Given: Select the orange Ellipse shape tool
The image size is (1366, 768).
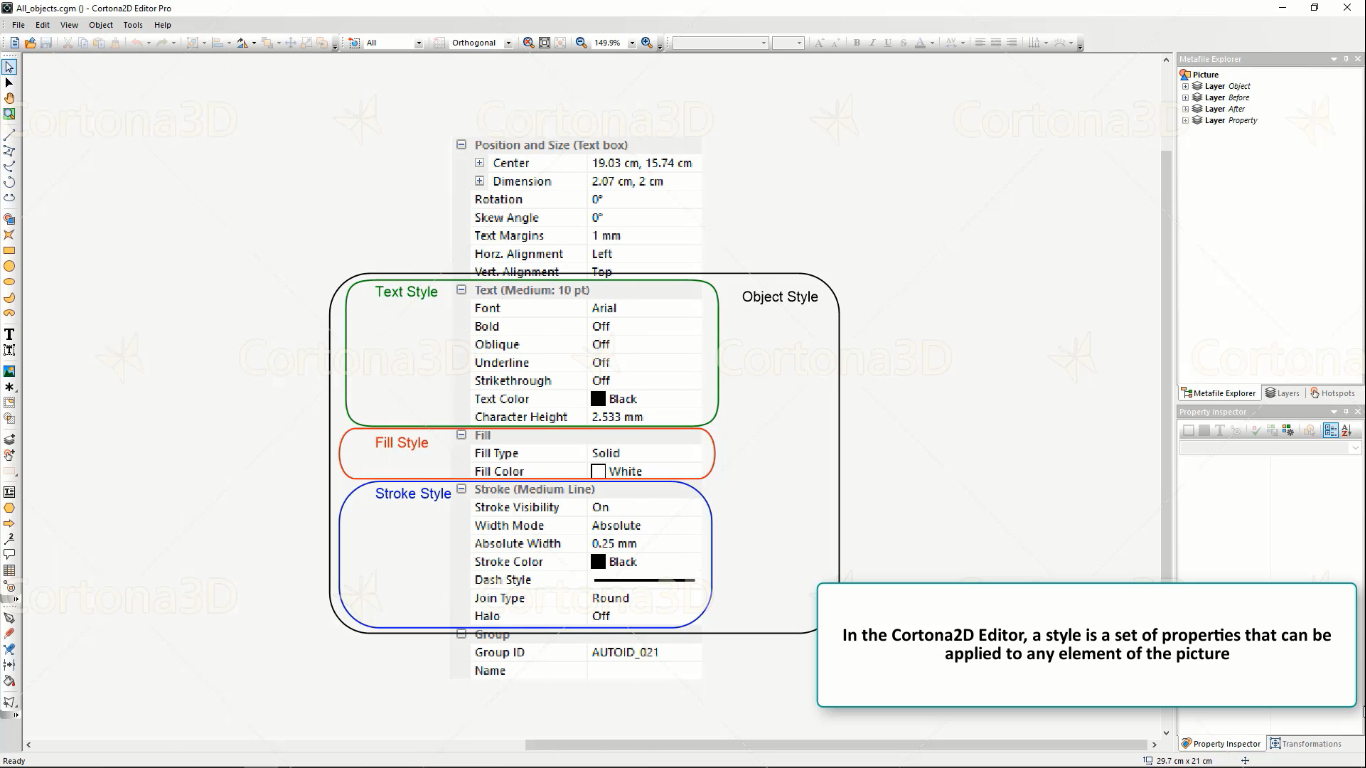Looking at the screenshot, I should click(x=9, y=282).
